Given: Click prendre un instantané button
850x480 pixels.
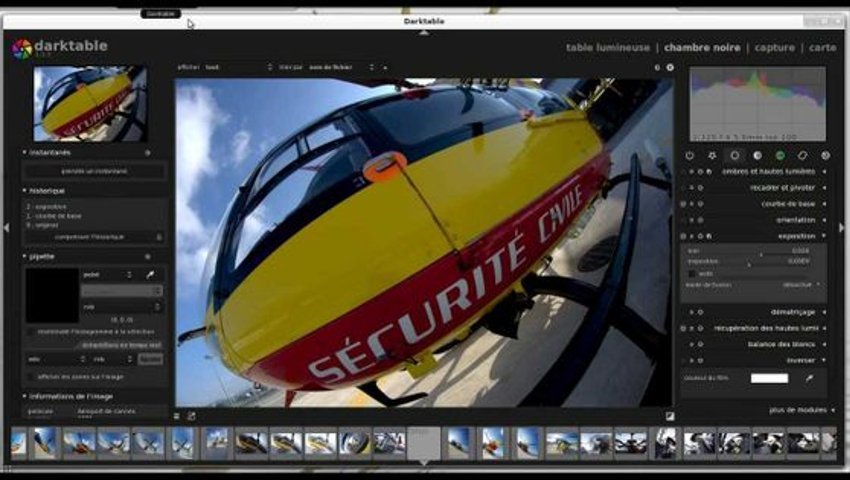Looking at the screenshot, I should 94,171.
